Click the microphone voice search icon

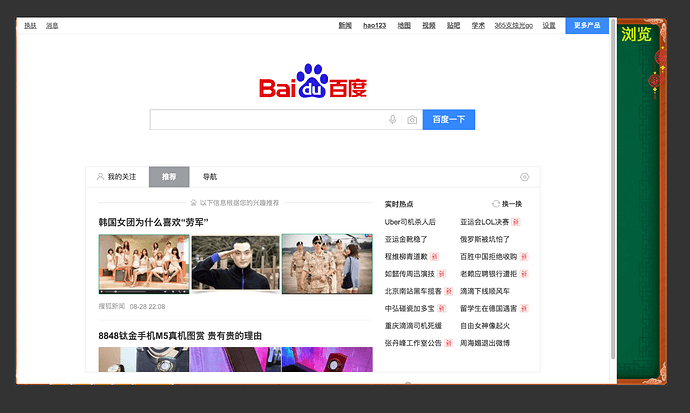[393, 120]
